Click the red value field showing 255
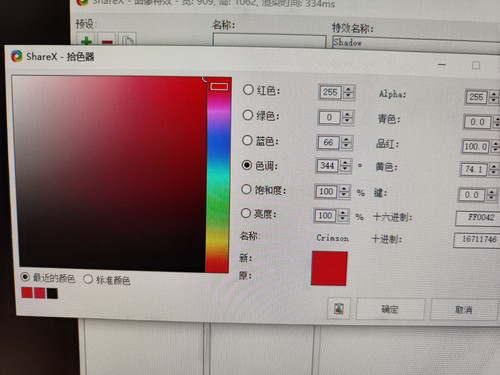The height and width of the screenshot is (375, 500). tap(330, 92)
